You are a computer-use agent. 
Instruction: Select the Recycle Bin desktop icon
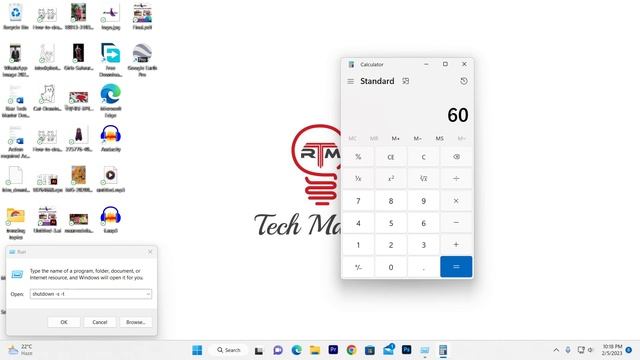16,17
